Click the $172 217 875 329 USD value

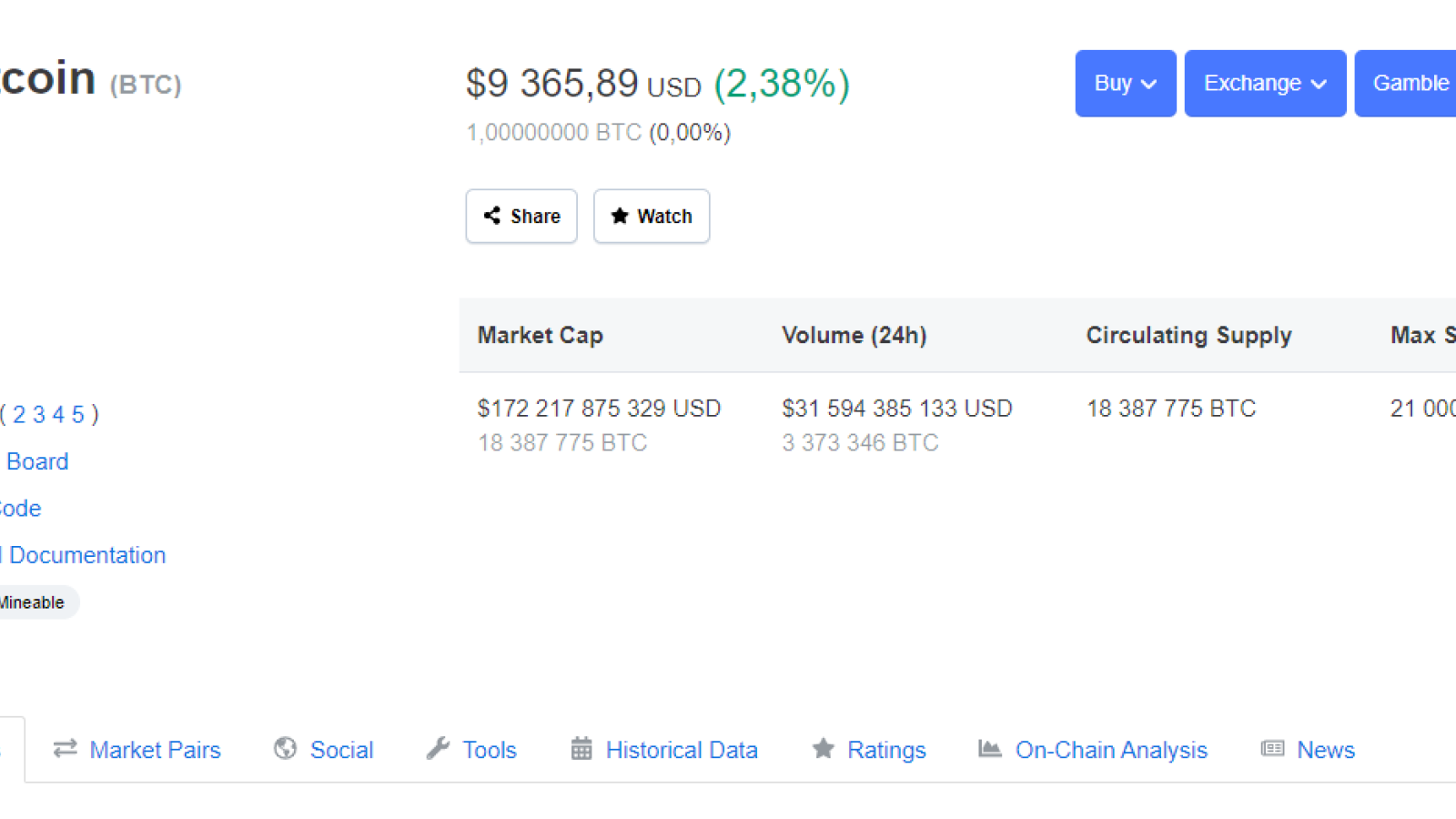point(600,409)
